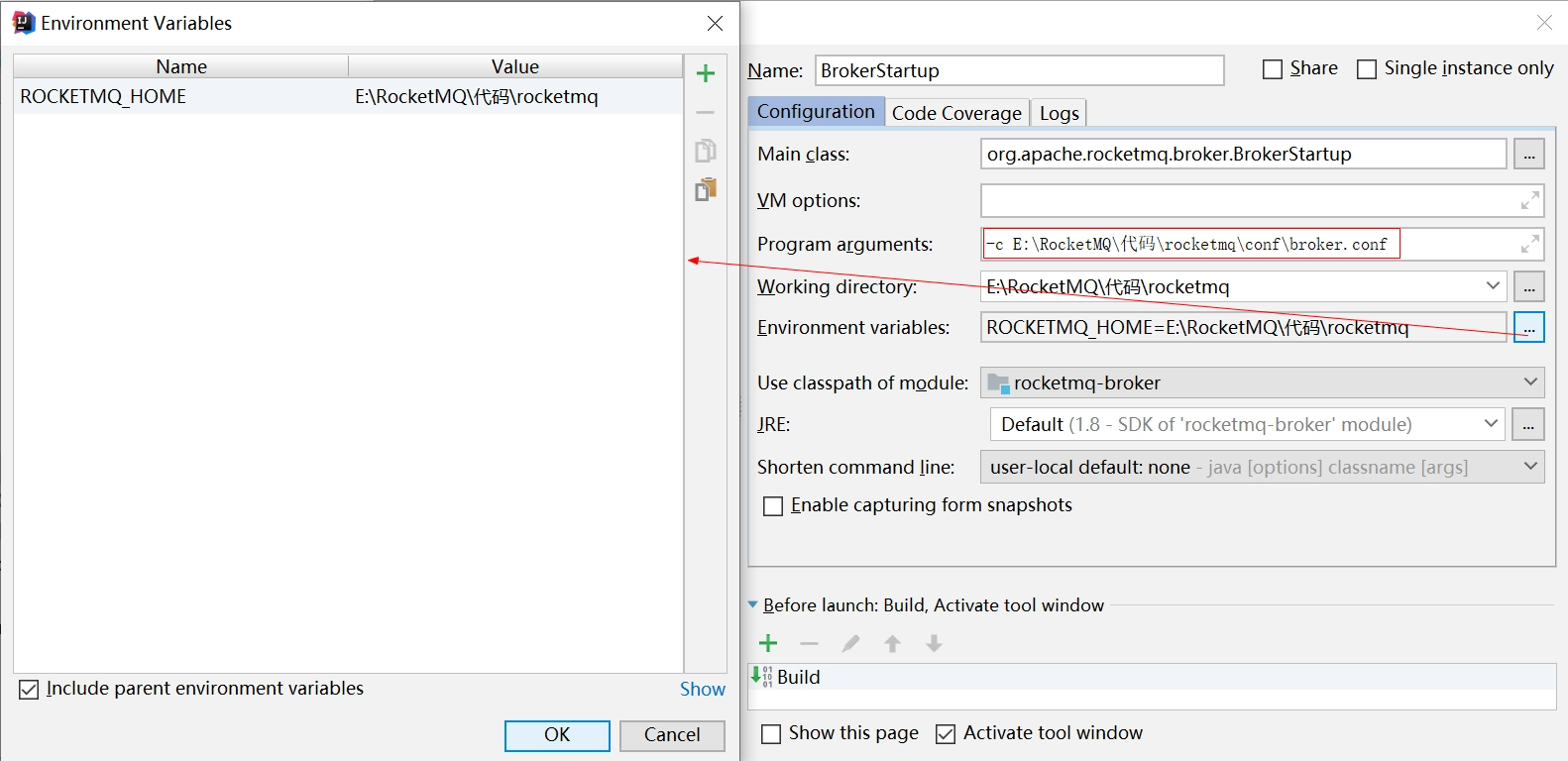This screenshot has width=1568, height=761.
Task: Click Cancel in Environment Variables dialog
Action: (x=672, y=735)
